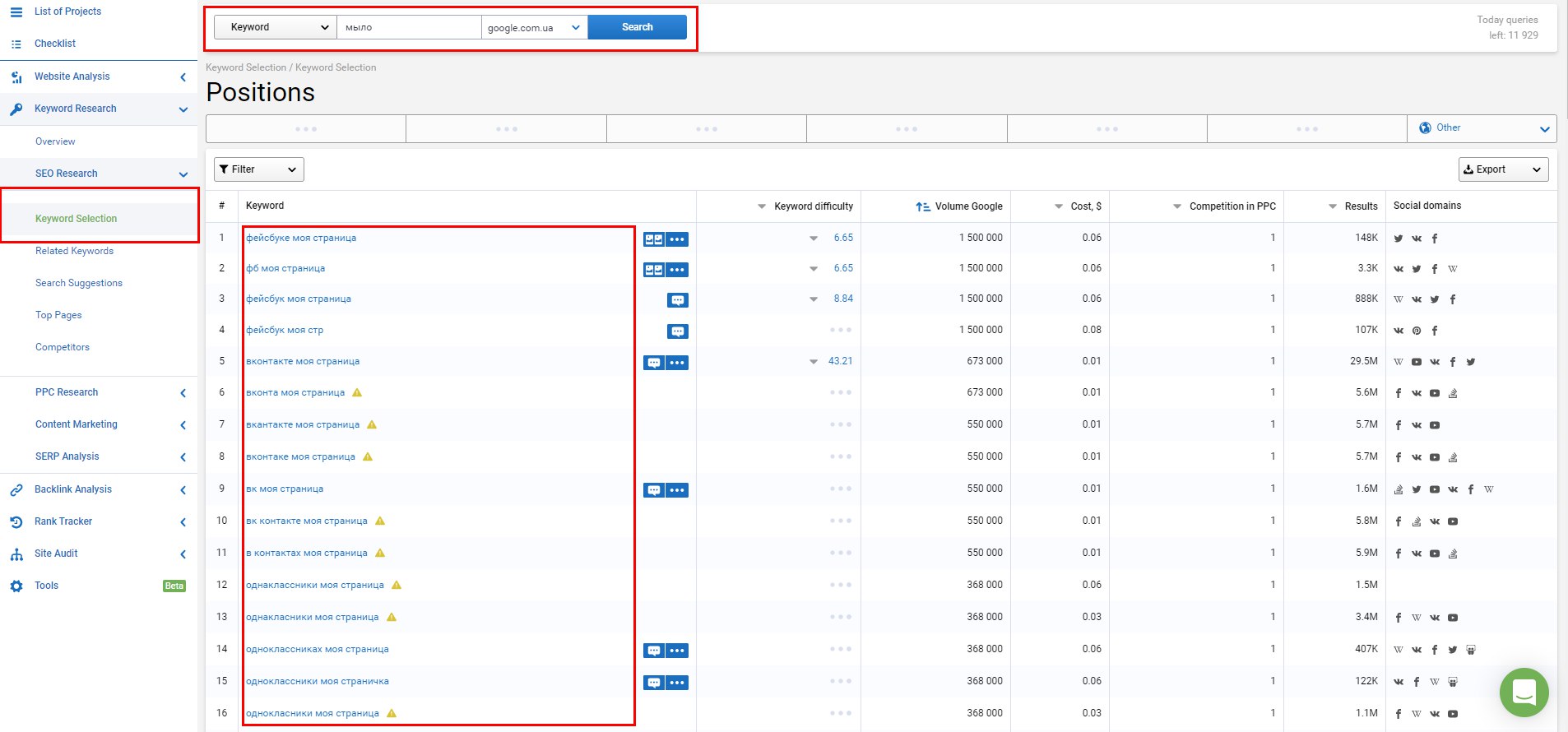Select Overview in the sidebar

click(55, 141)
